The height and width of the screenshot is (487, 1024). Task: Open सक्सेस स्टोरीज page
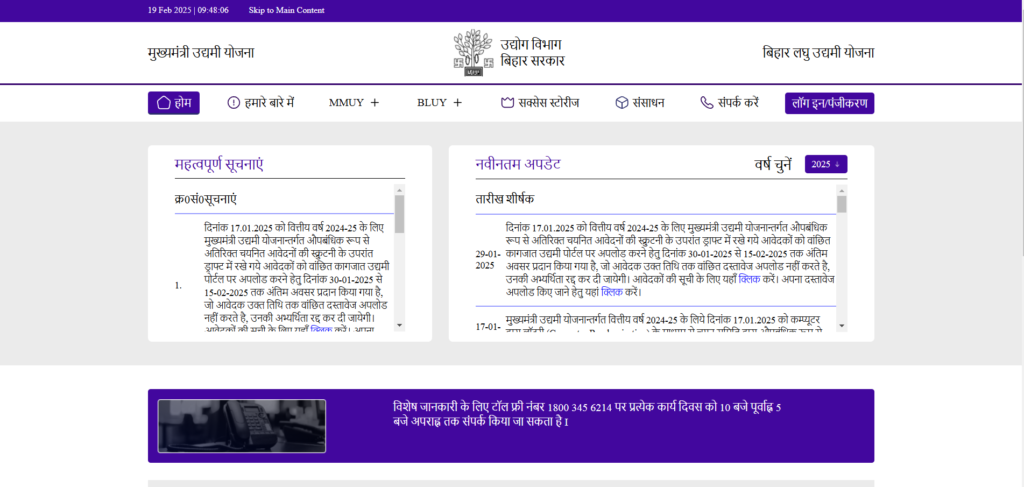tap(539, 103)
